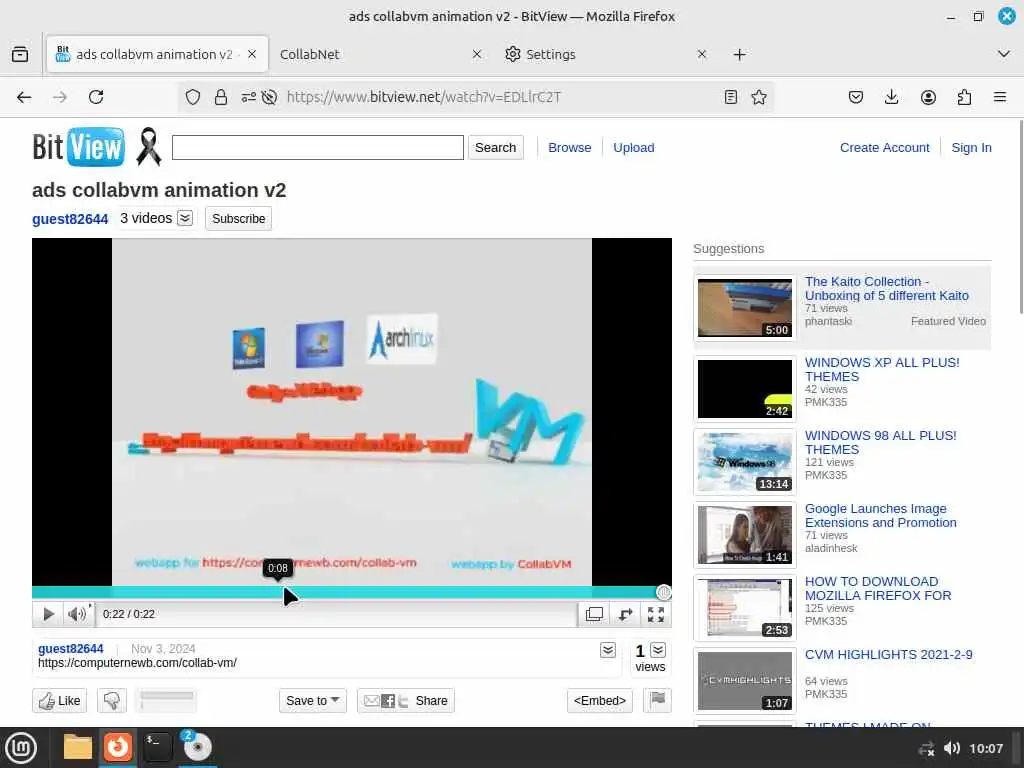Open the Firefox View icon left of the tabs
Image resolution: width=1024 pixels, height=768 pixels.
point(20,54)
